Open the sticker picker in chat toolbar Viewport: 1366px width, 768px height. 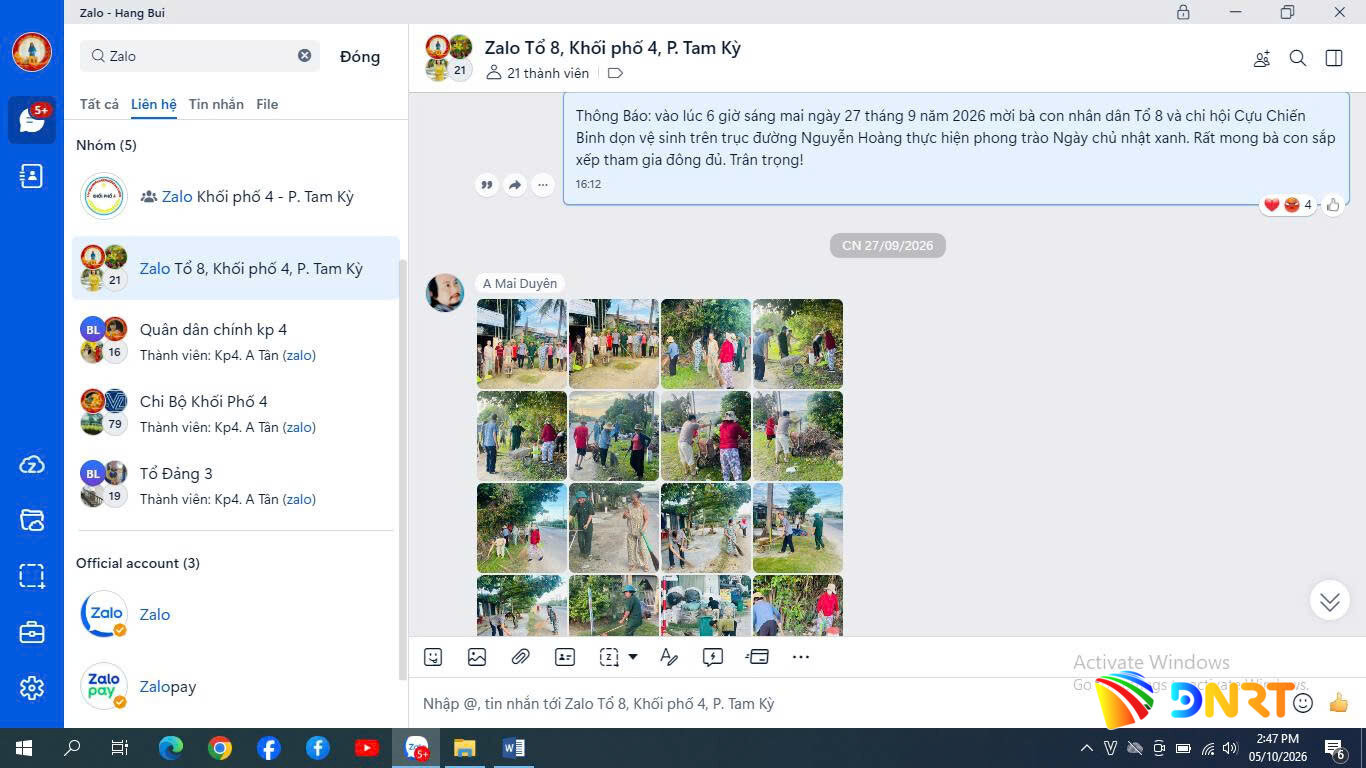[433, 657]
